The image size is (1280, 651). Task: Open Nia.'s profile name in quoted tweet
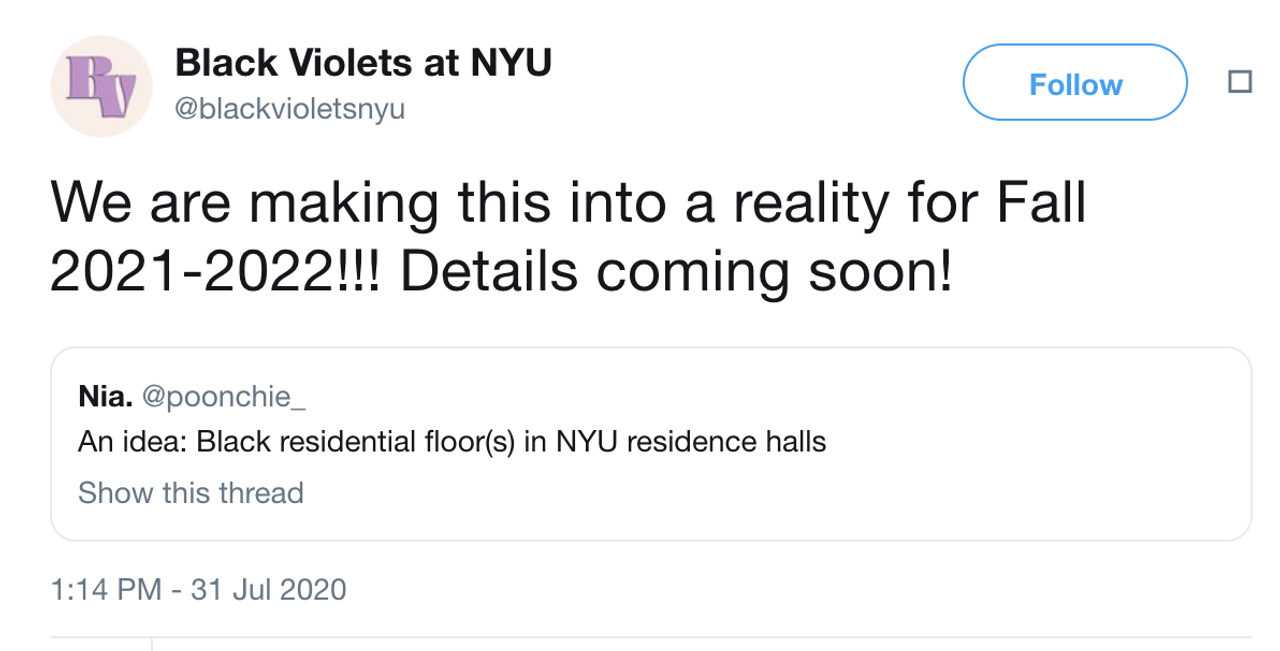[105, 397]
